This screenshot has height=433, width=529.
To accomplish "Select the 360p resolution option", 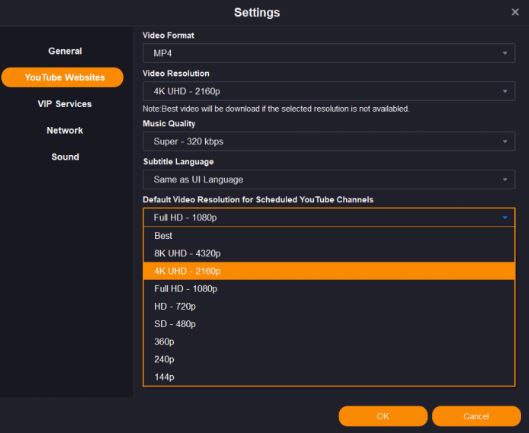I will (329, 342).
